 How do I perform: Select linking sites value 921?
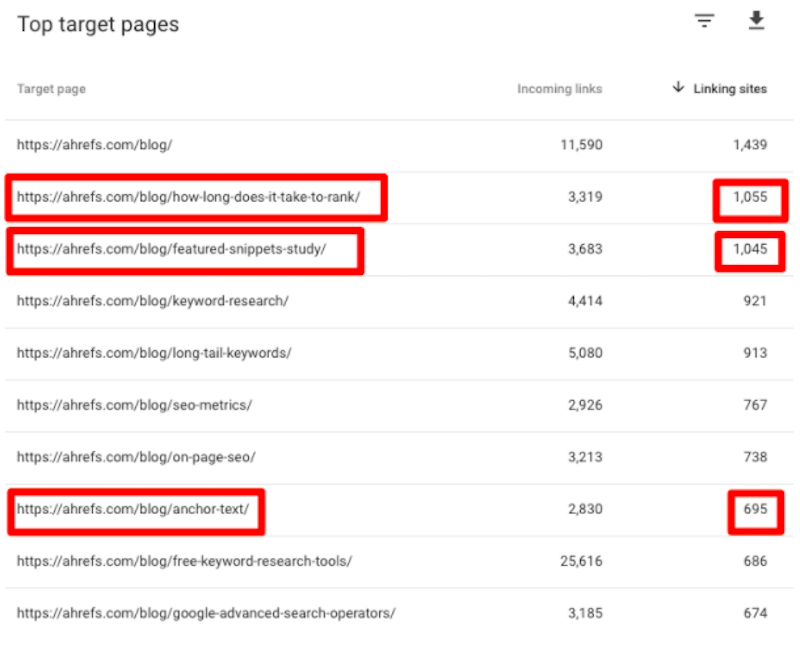(x=755, y=301)
